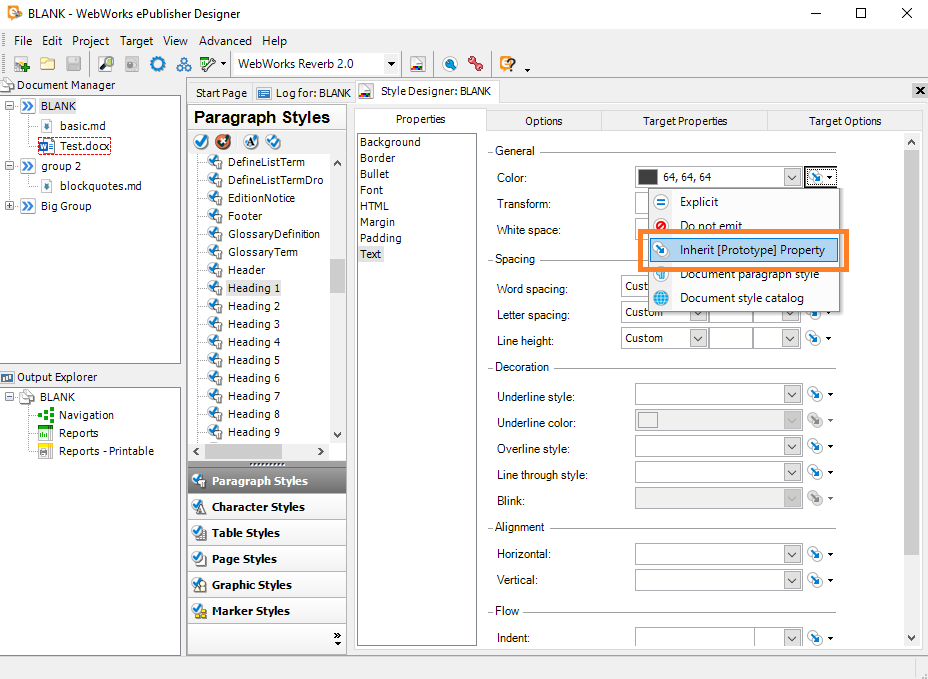This screenshot has height=679, width=928.
Task: Click the Indent input field
Action: [x=695, y=638]
